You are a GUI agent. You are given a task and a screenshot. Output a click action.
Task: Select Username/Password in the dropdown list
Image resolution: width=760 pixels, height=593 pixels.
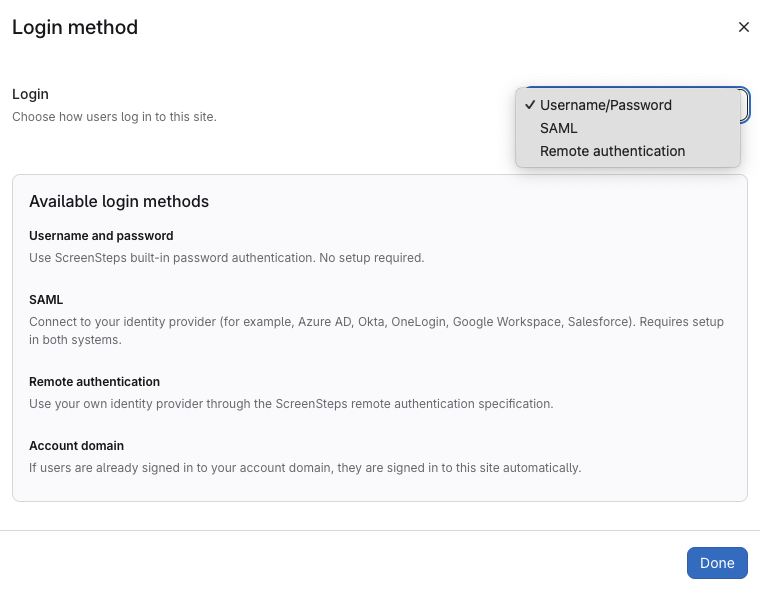(x=605, y=105)
